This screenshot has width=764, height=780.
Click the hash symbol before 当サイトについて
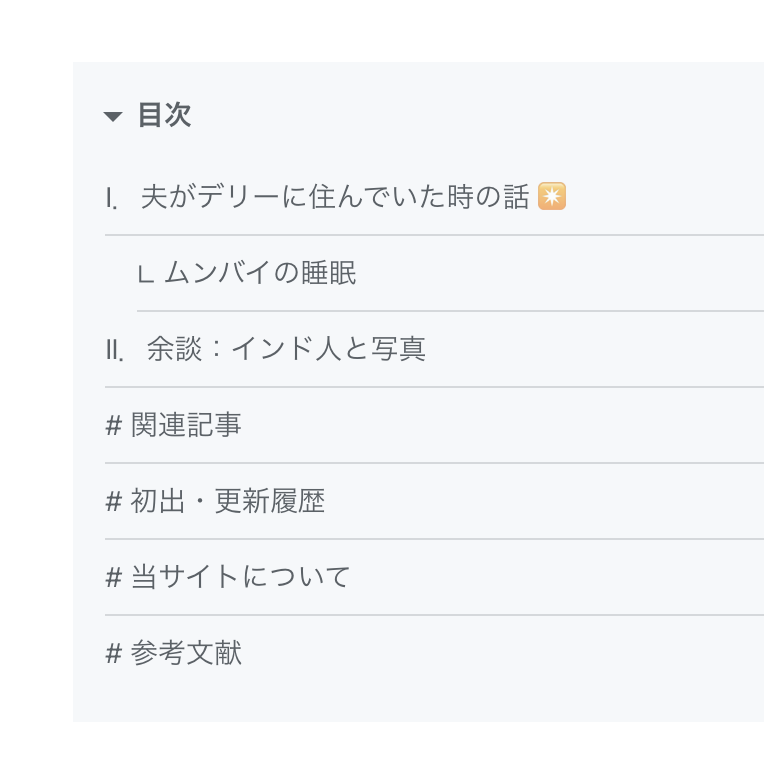tap(114, 578)
